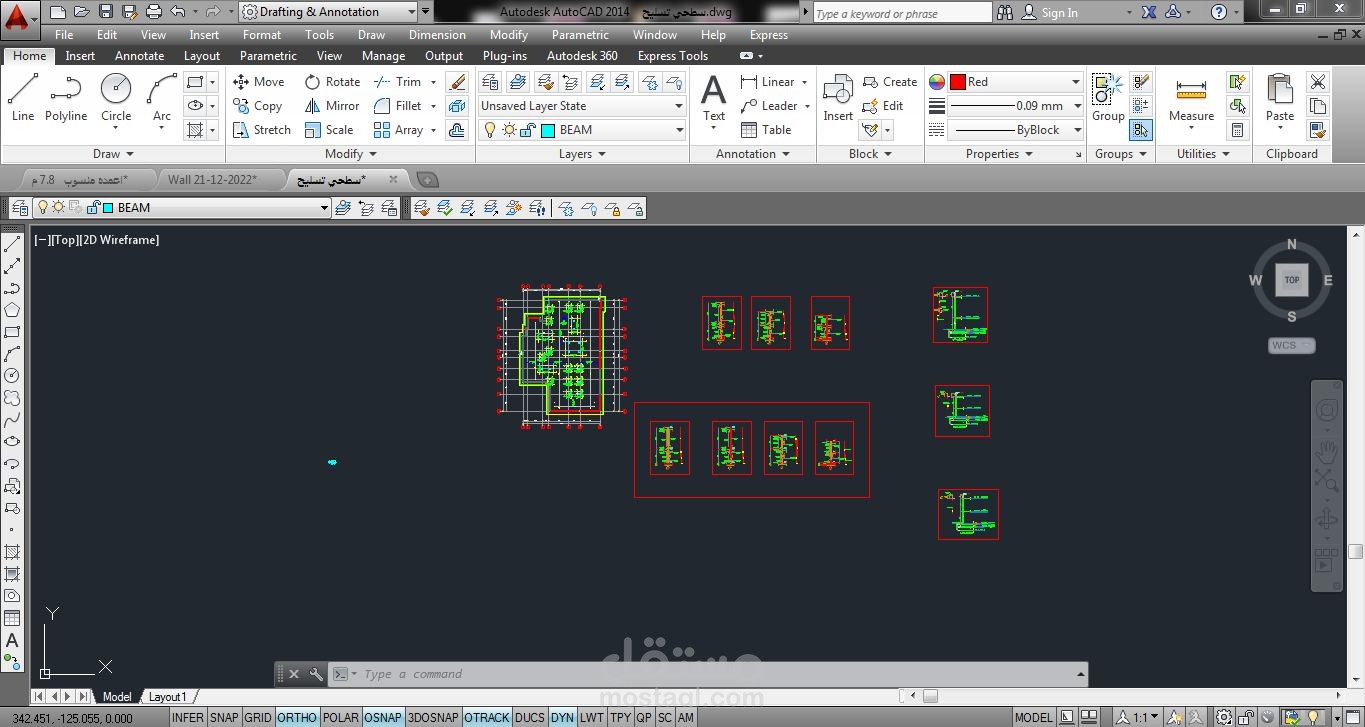Enable POLAR tracking

pyautogui.click(x=341, y=717)
